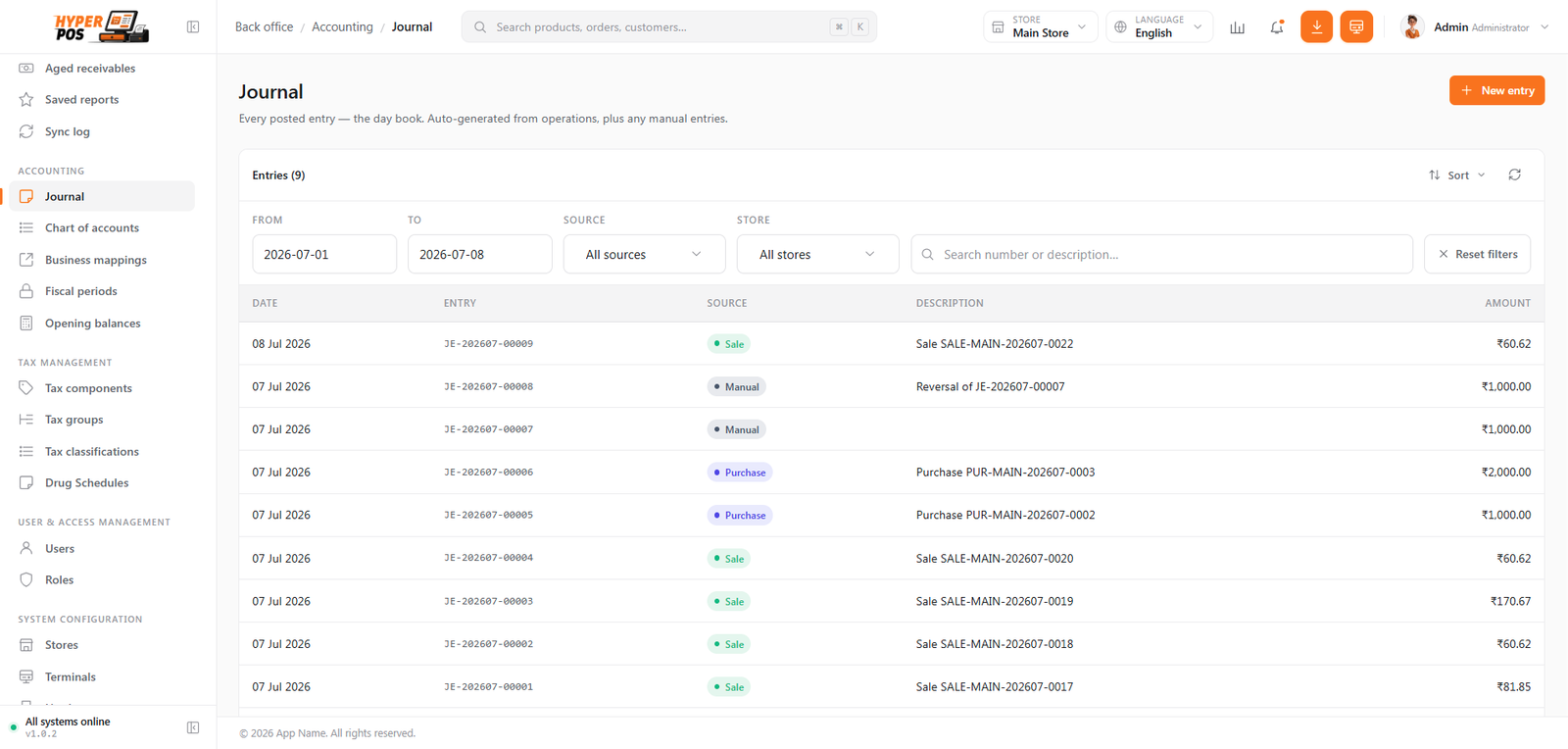Refresh the journal entries list
This screenshot has width=1568, height=749.
pos(1514,175)
